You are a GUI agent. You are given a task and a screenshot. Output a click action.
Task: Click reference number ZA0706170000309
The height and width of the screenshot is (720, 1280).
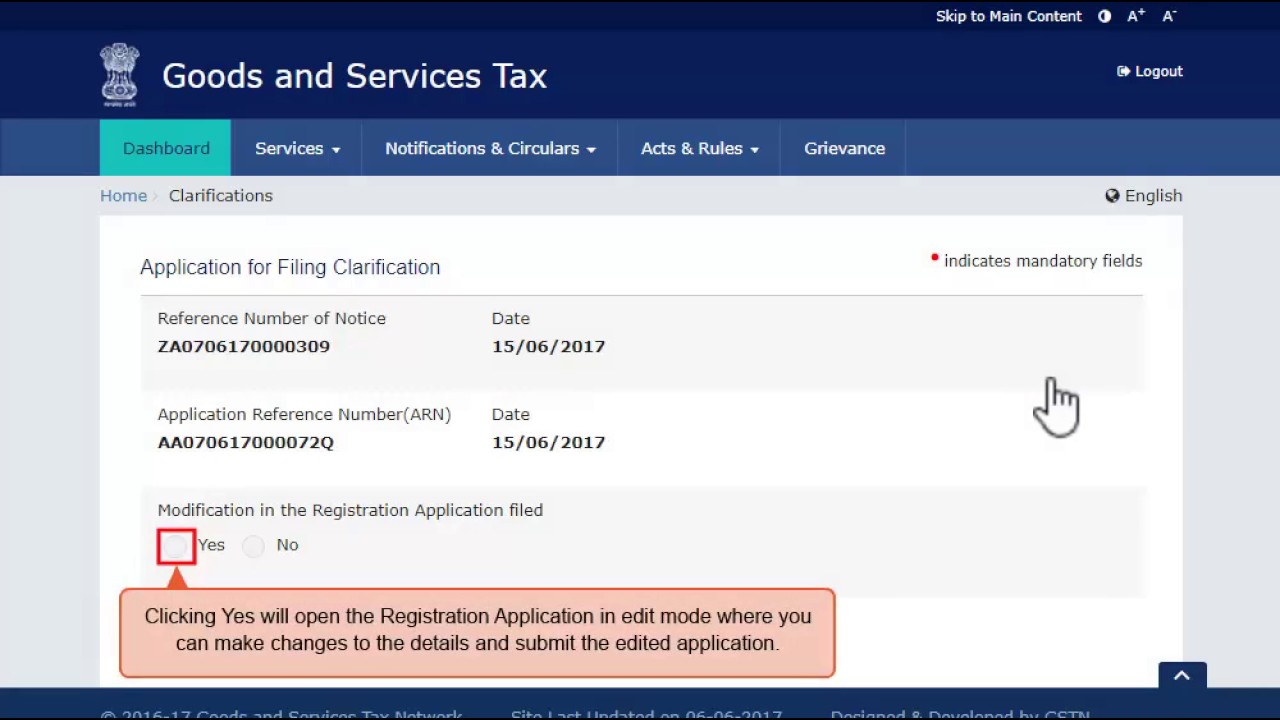(x=243, y=346)
